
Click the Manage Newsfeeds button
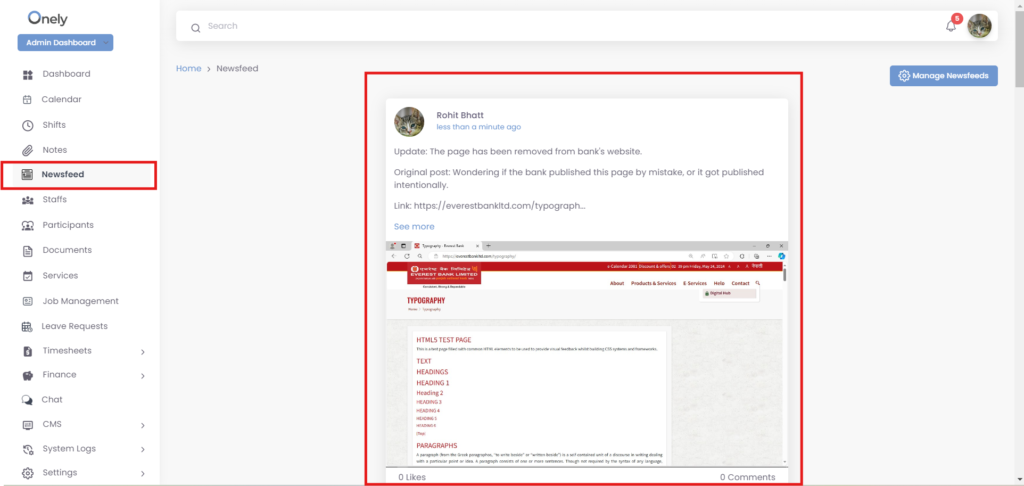943,76
